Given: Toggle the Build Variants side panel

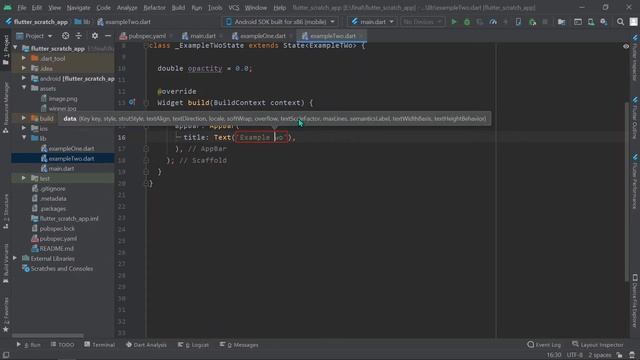Looking at the screenshot, I should 6,264.
